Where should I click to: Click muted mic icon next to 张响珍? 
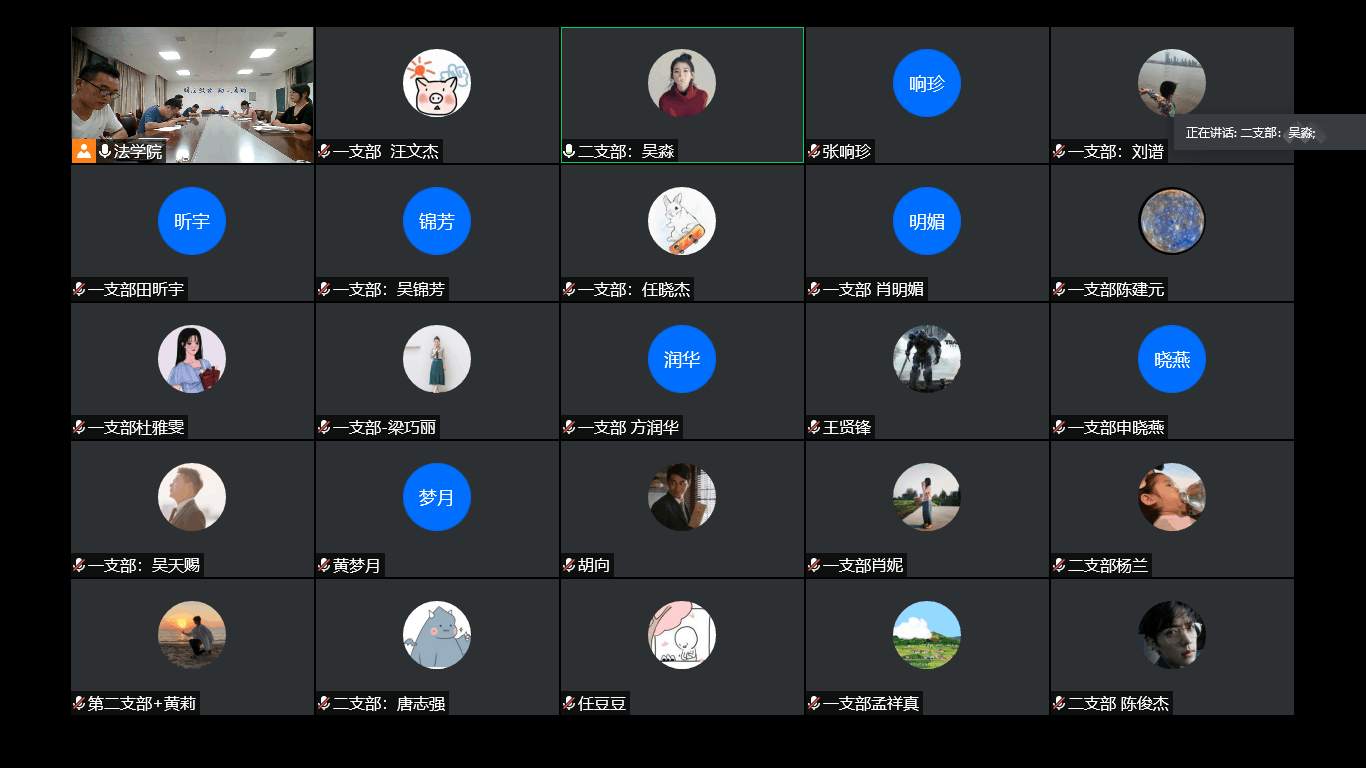point(814,151)
